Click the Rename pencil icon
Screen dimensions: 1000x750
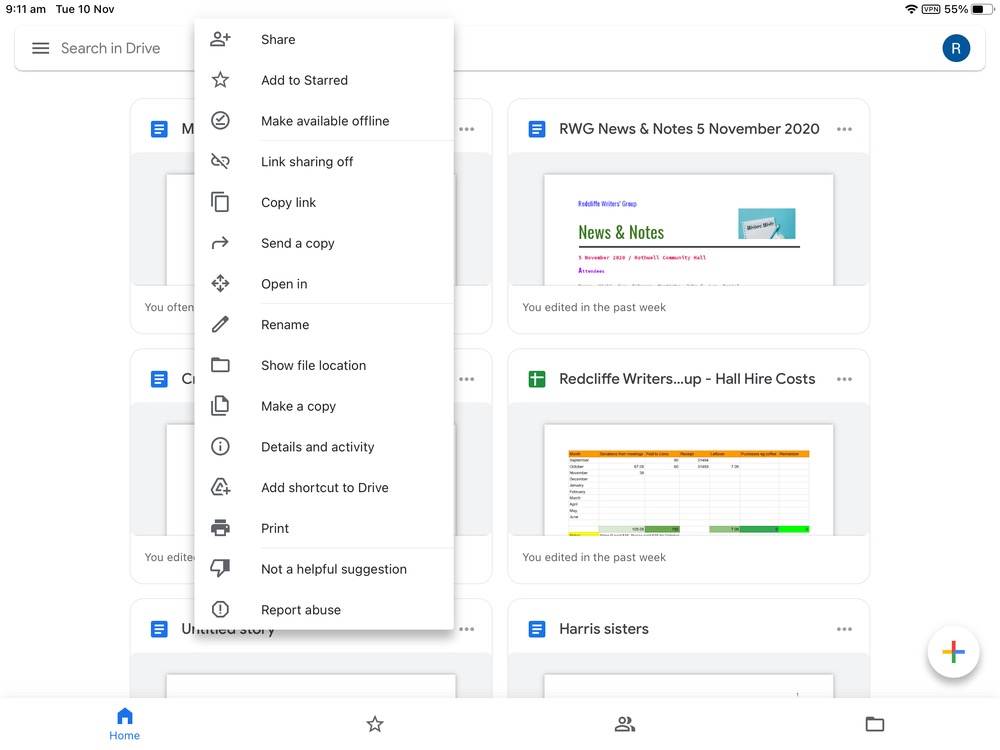tap(221, 325)
